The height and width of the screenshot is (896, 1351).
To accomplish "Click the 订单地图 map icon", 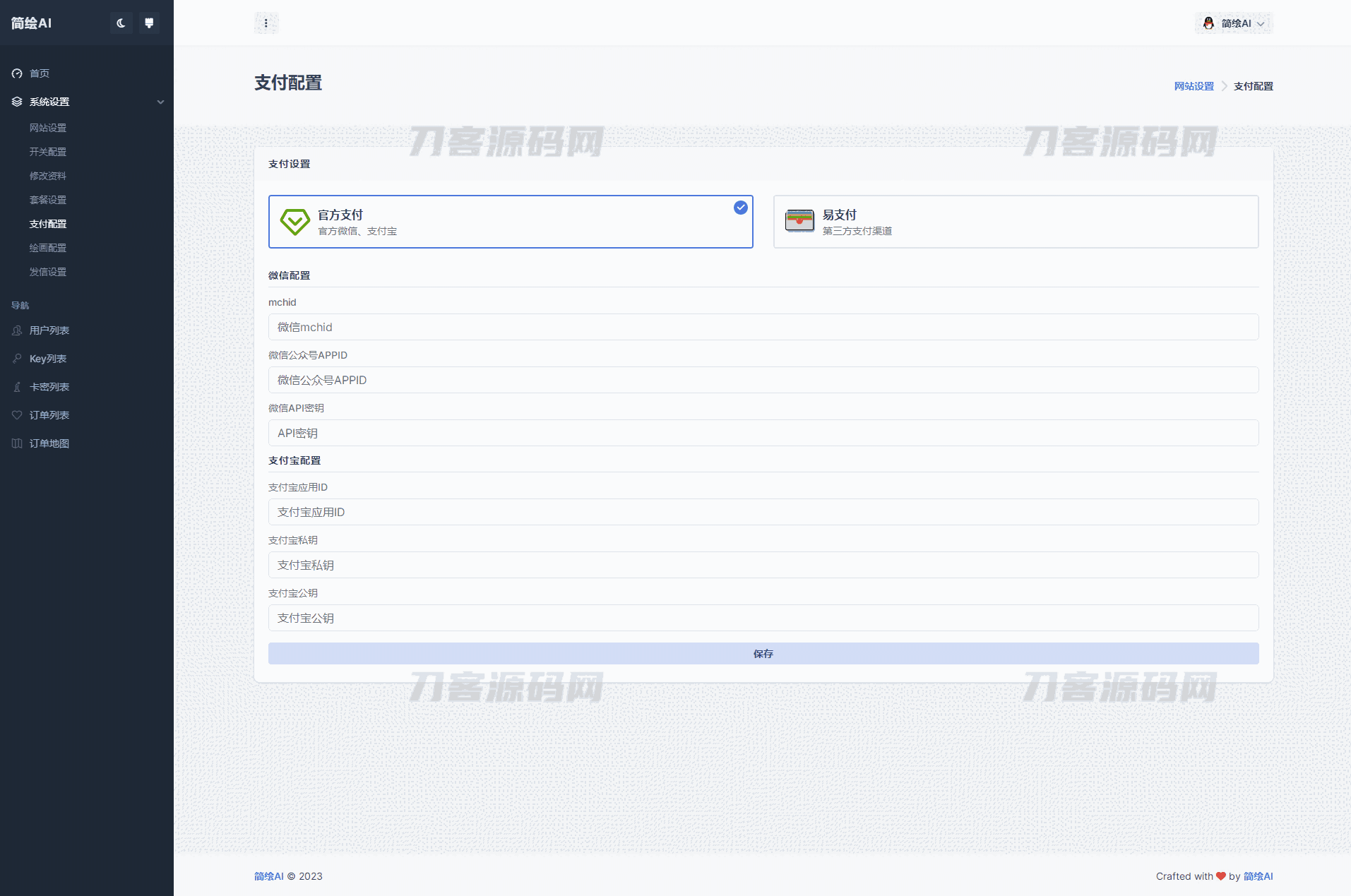I will 17,443.
